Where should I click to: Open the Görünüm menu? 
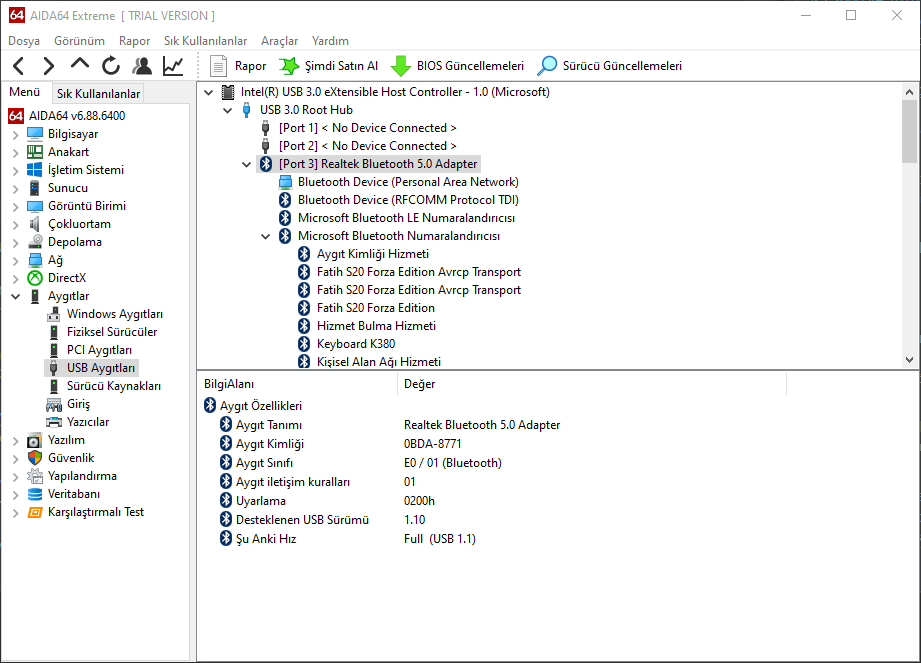coord(79,41)
